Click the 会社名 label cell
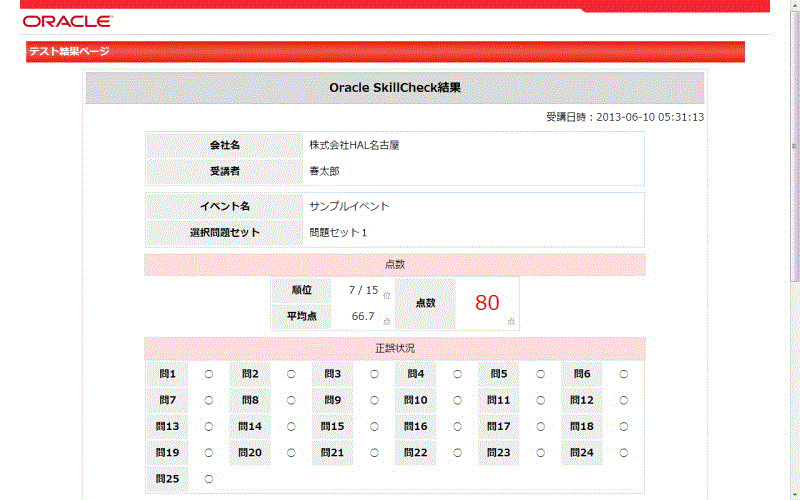The width and height of the screenshot is (800, 500). [224, 145]
